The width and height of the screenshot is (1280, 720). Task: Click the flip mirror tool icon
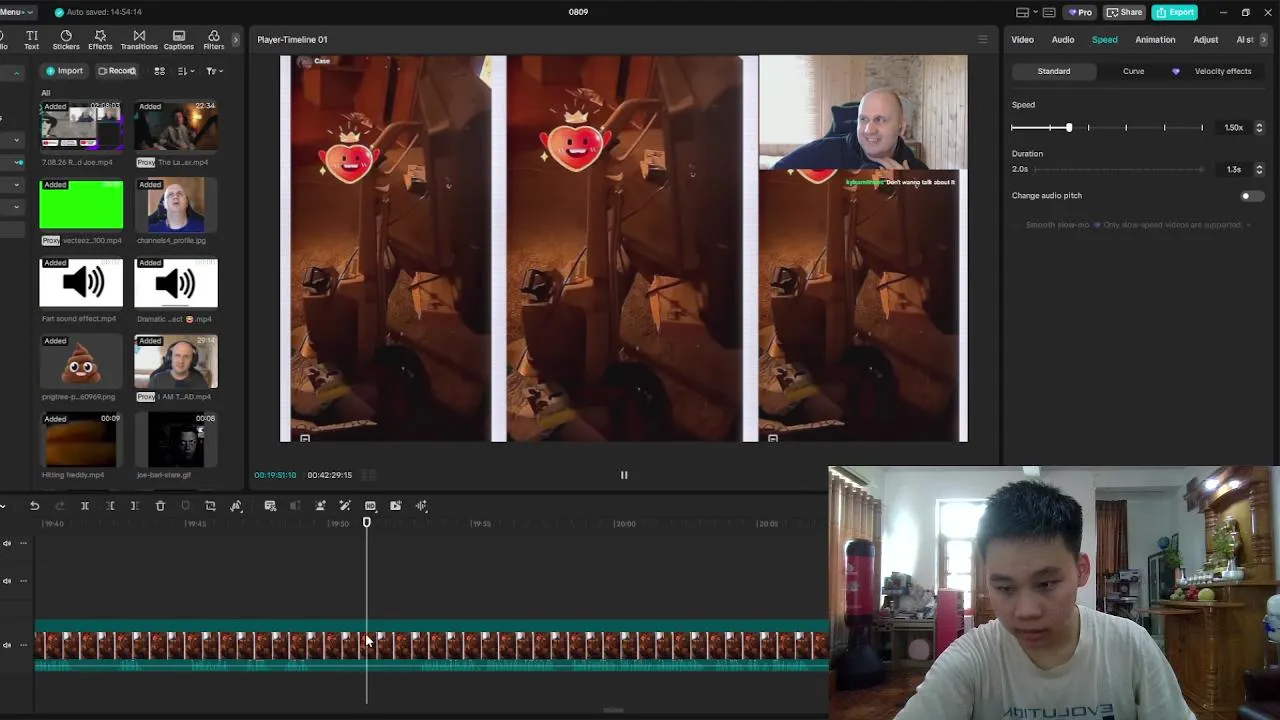pyautogui.click(x=236, y=506)
